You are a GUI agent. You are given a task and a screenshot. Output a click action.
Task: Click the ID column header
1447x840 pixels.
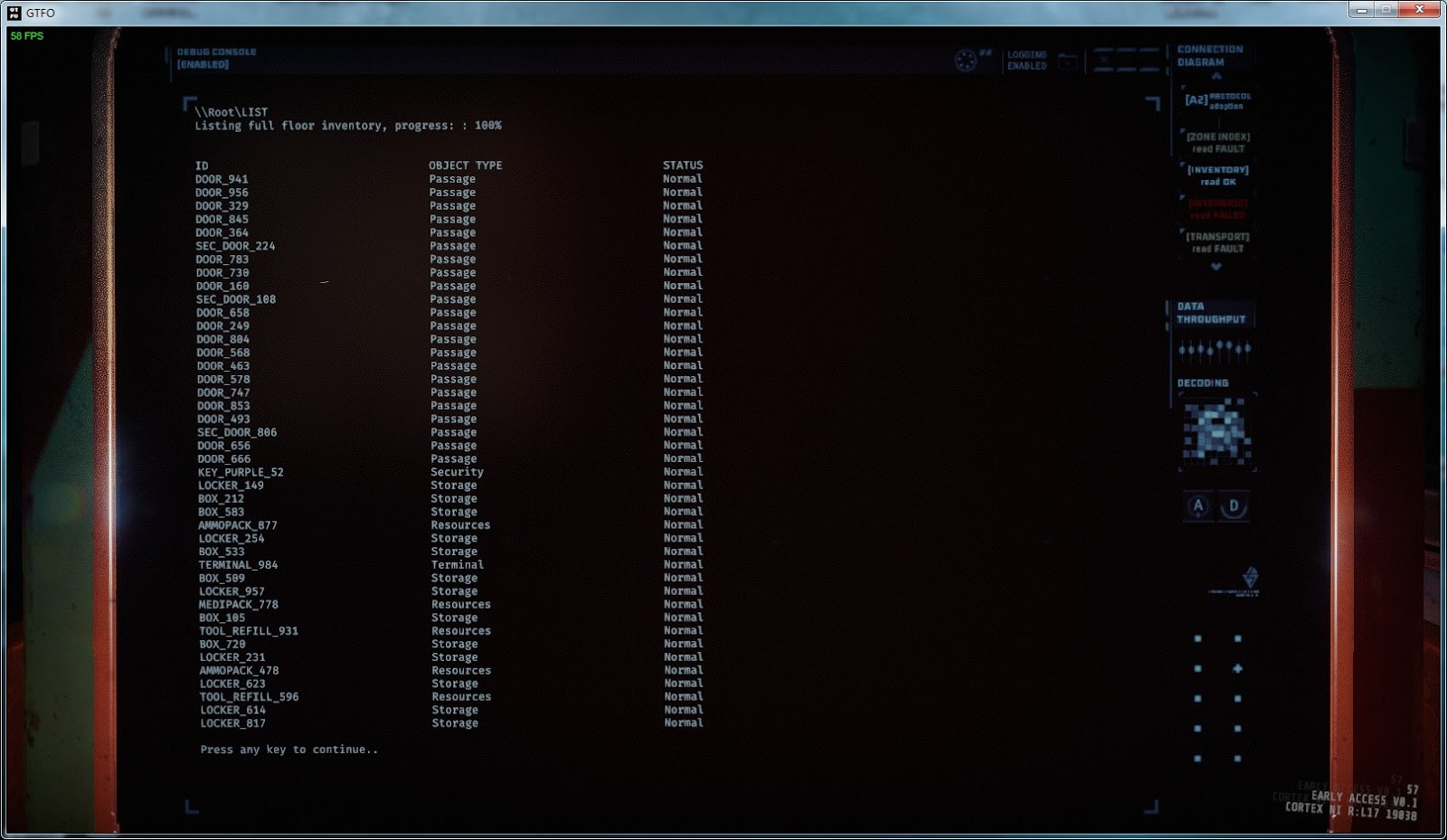click(202, 165)
